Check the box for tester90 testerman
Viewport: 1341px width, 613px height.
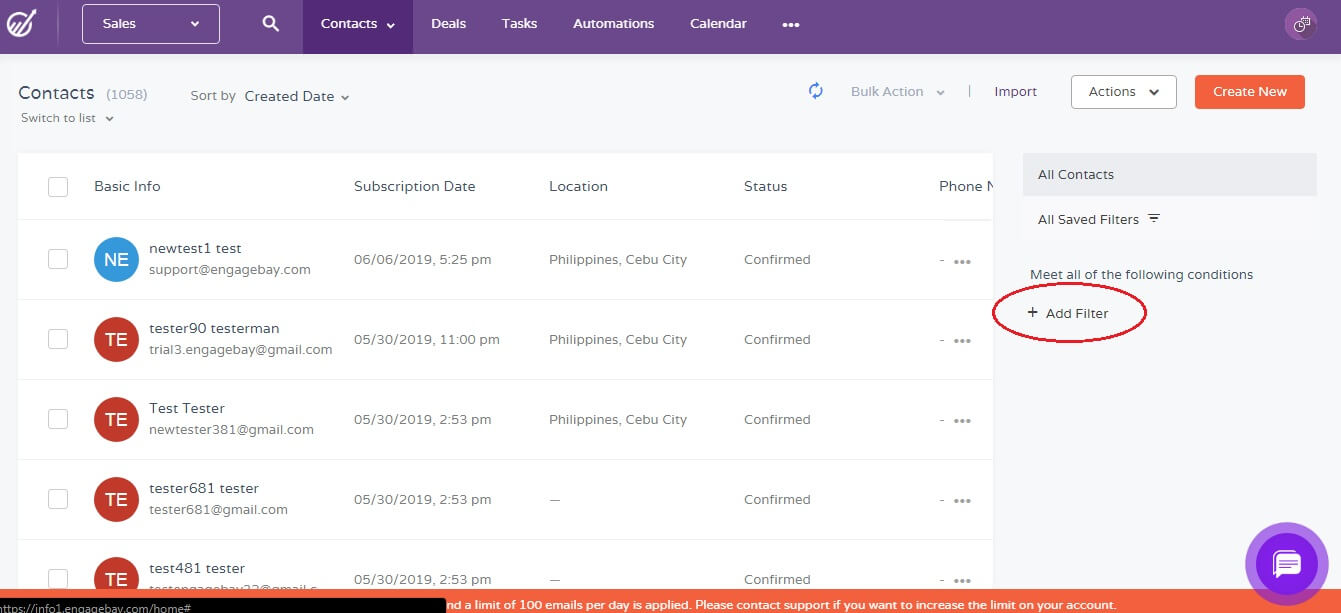point(58,339)
